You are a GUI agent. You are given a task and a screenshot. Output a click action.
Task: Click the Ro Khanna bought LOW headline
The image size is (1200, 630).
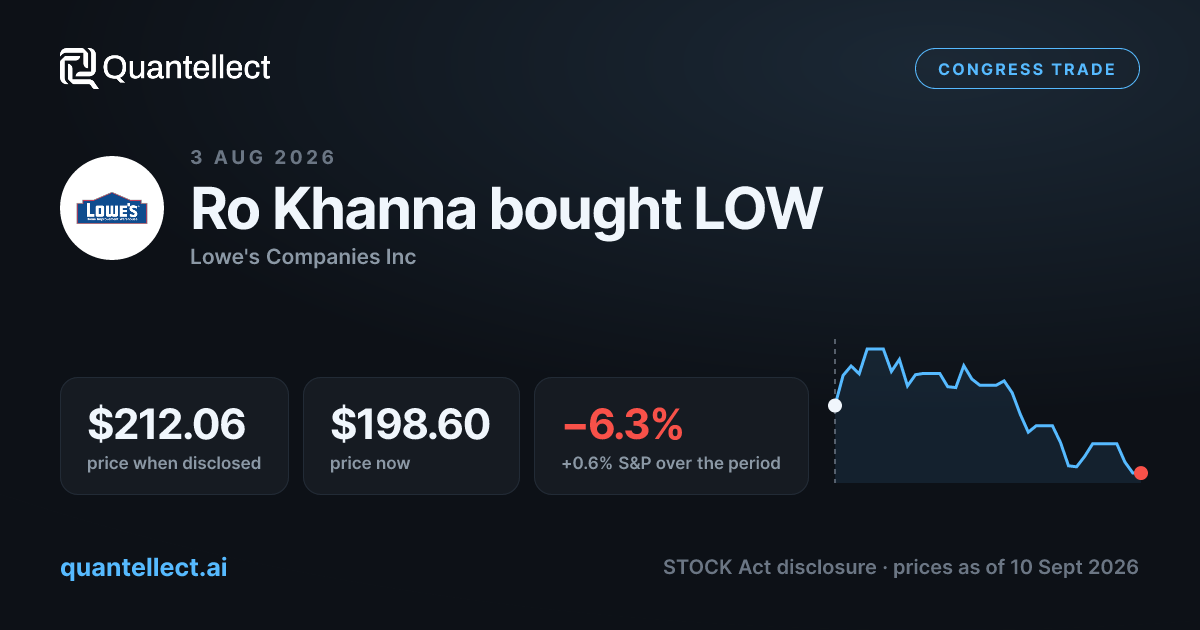(506, 208)
